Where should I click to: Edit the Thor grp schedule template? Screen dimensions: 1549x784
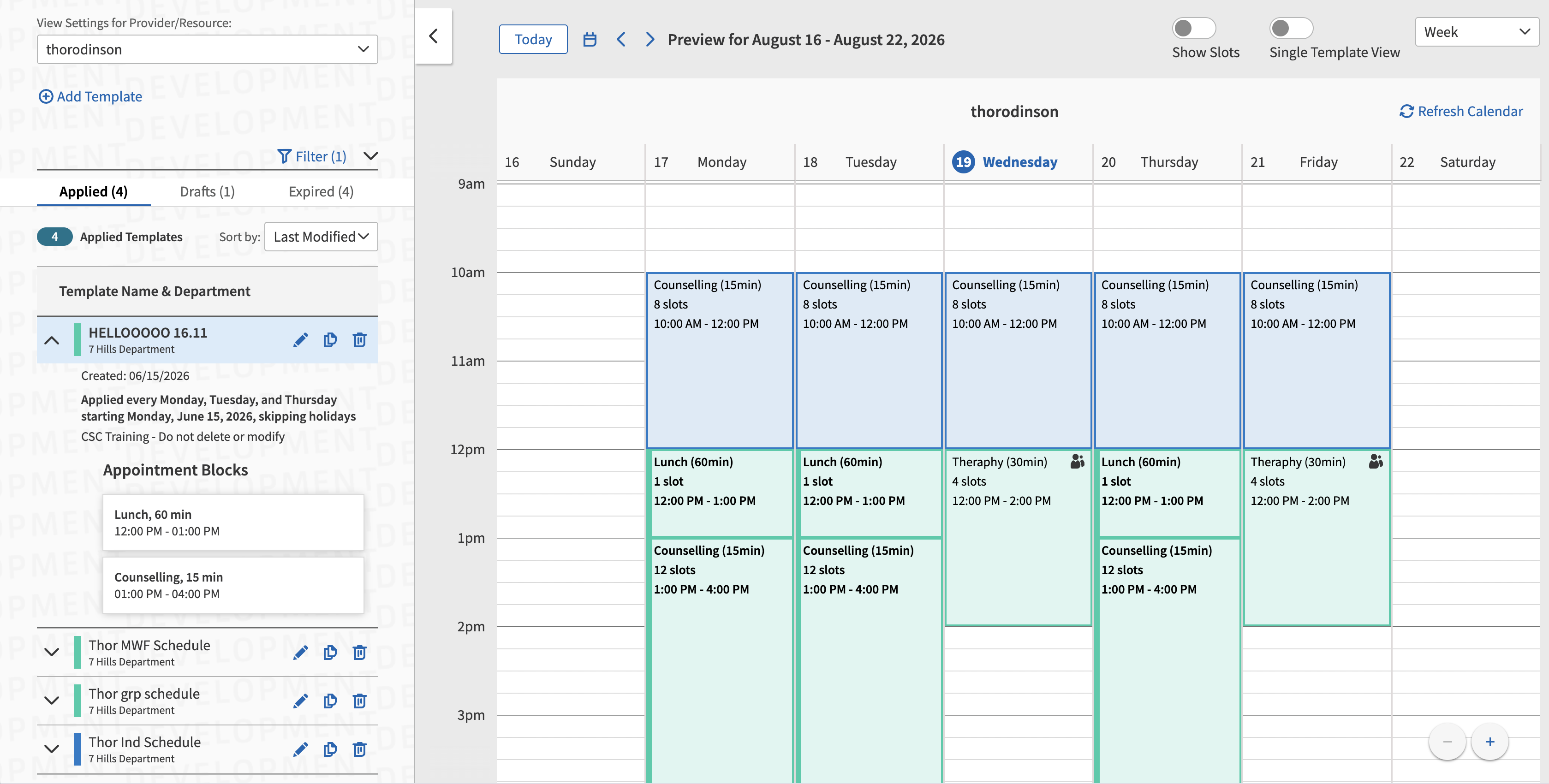tap(301, 701)
